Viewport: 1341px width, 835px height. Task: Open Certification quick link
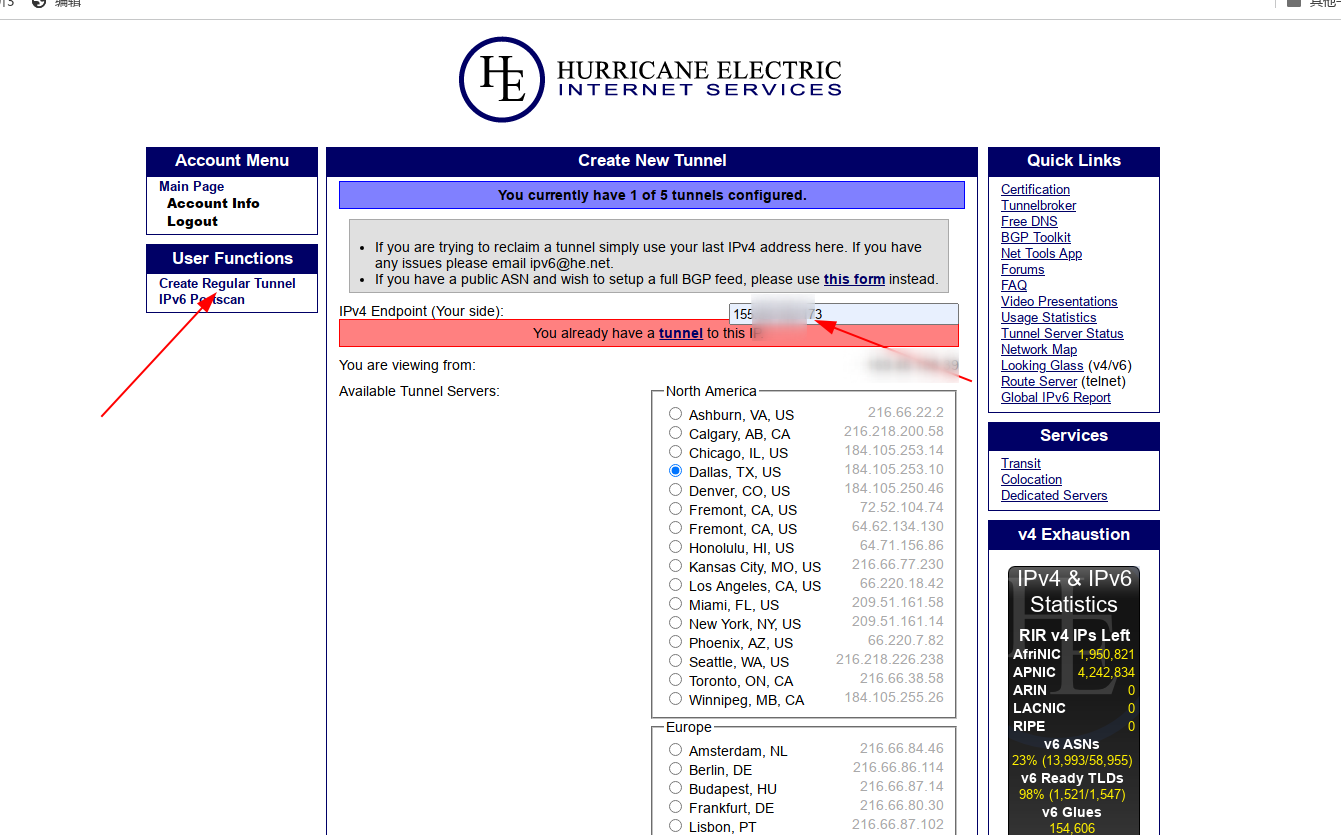coord(1035,189)
